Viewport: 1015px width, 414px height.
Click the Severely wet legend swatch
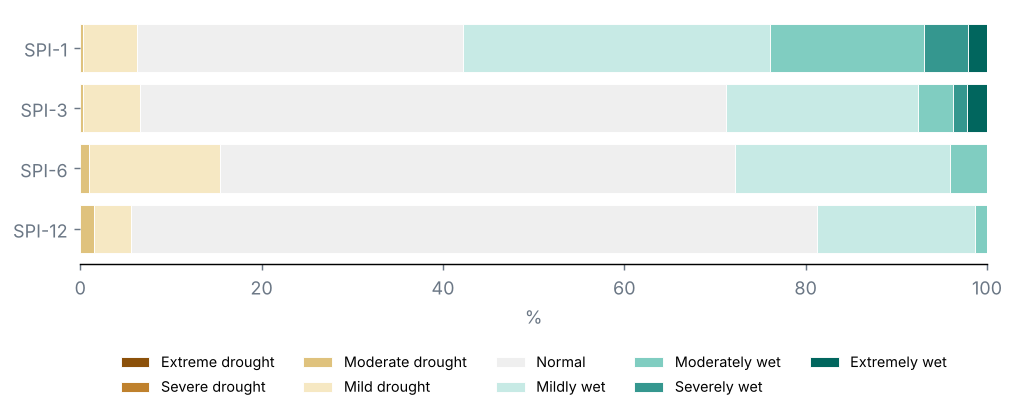(649, 387)
